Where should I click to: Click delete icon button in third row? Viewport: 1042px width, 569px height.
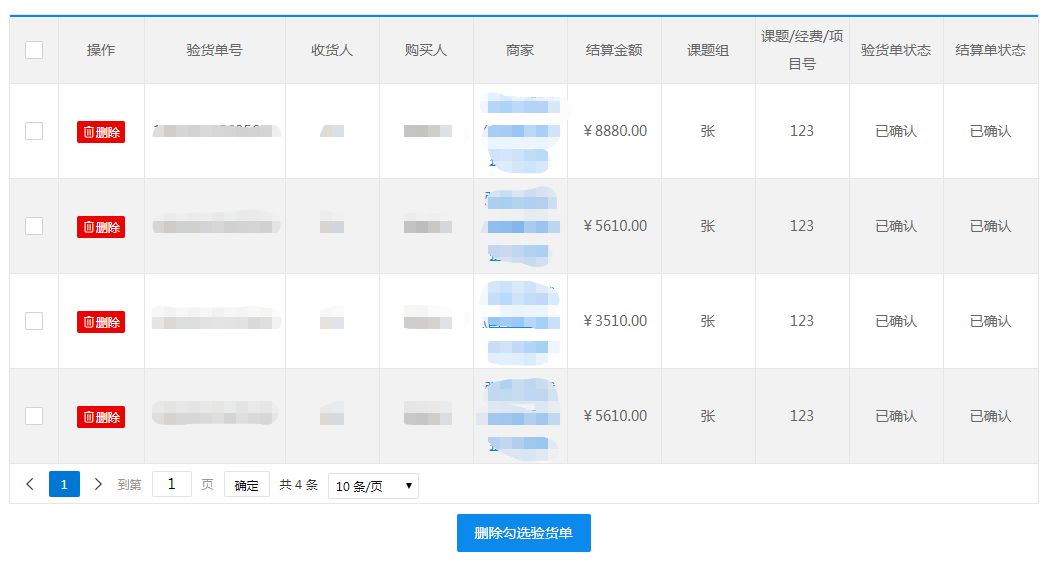tap(101, 322)
